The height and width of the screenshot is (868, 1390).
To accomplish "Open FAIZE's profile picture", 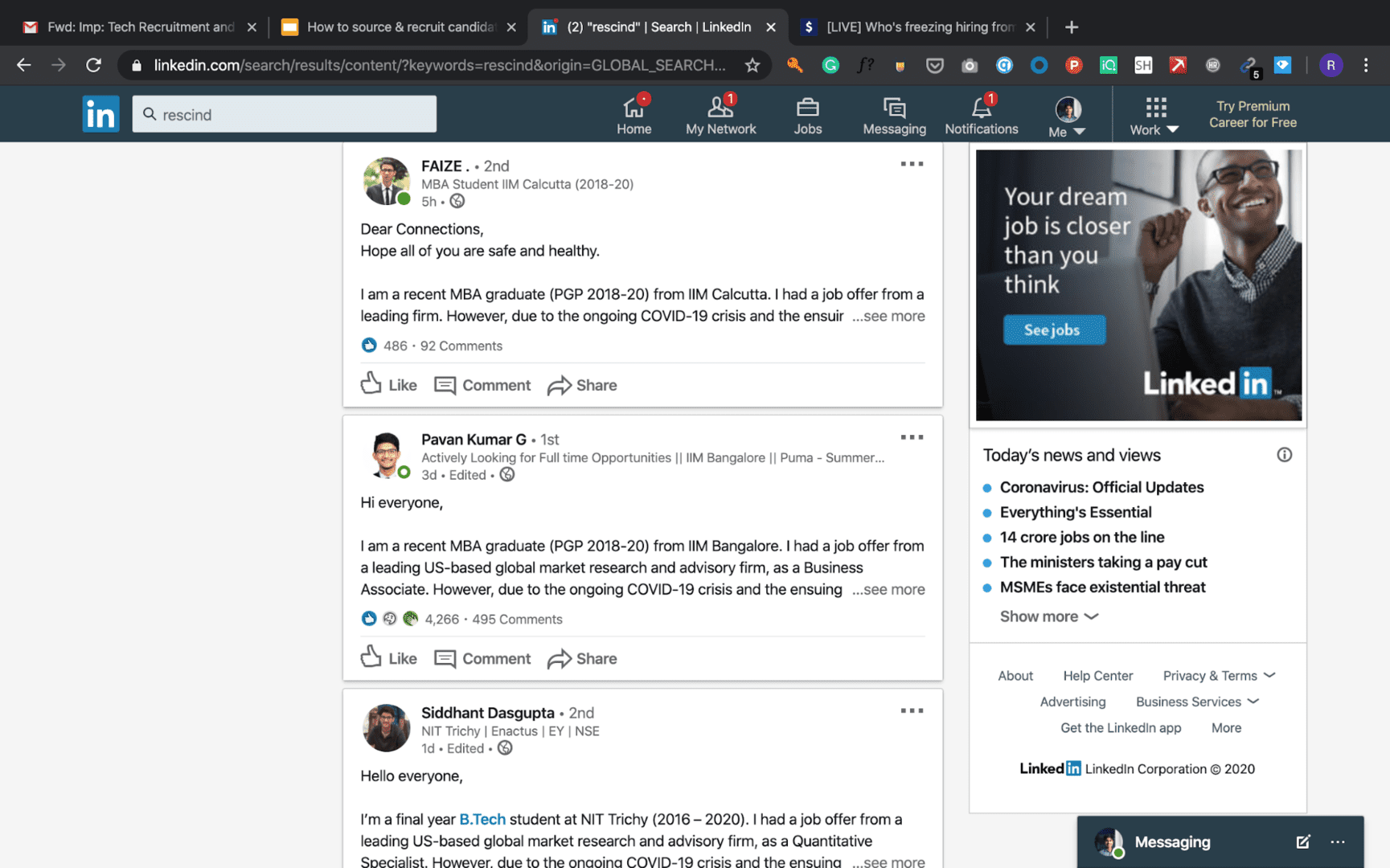I will 386,181.
